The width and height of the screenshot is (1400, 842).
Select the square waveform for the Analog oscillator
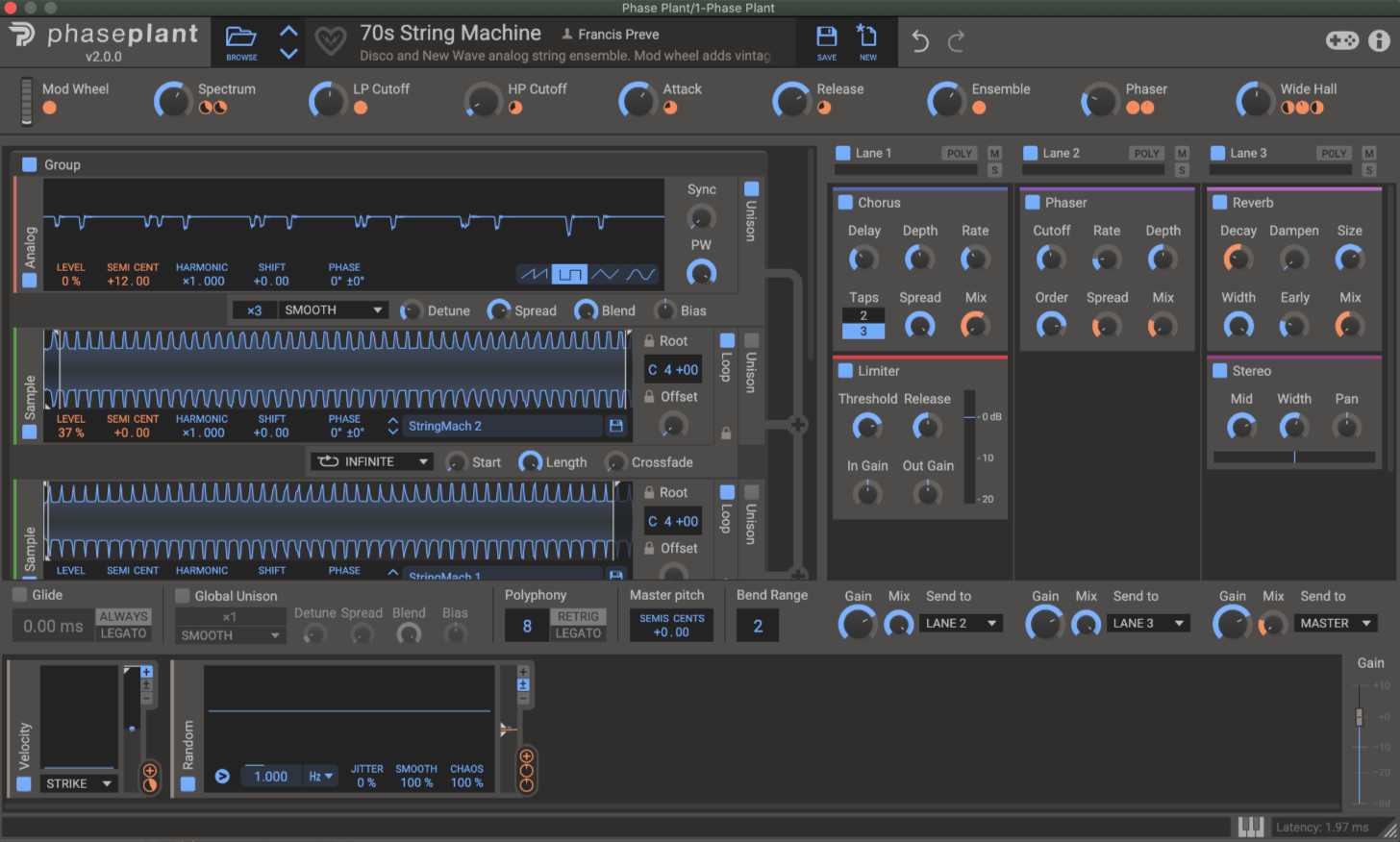coord(569,275)
